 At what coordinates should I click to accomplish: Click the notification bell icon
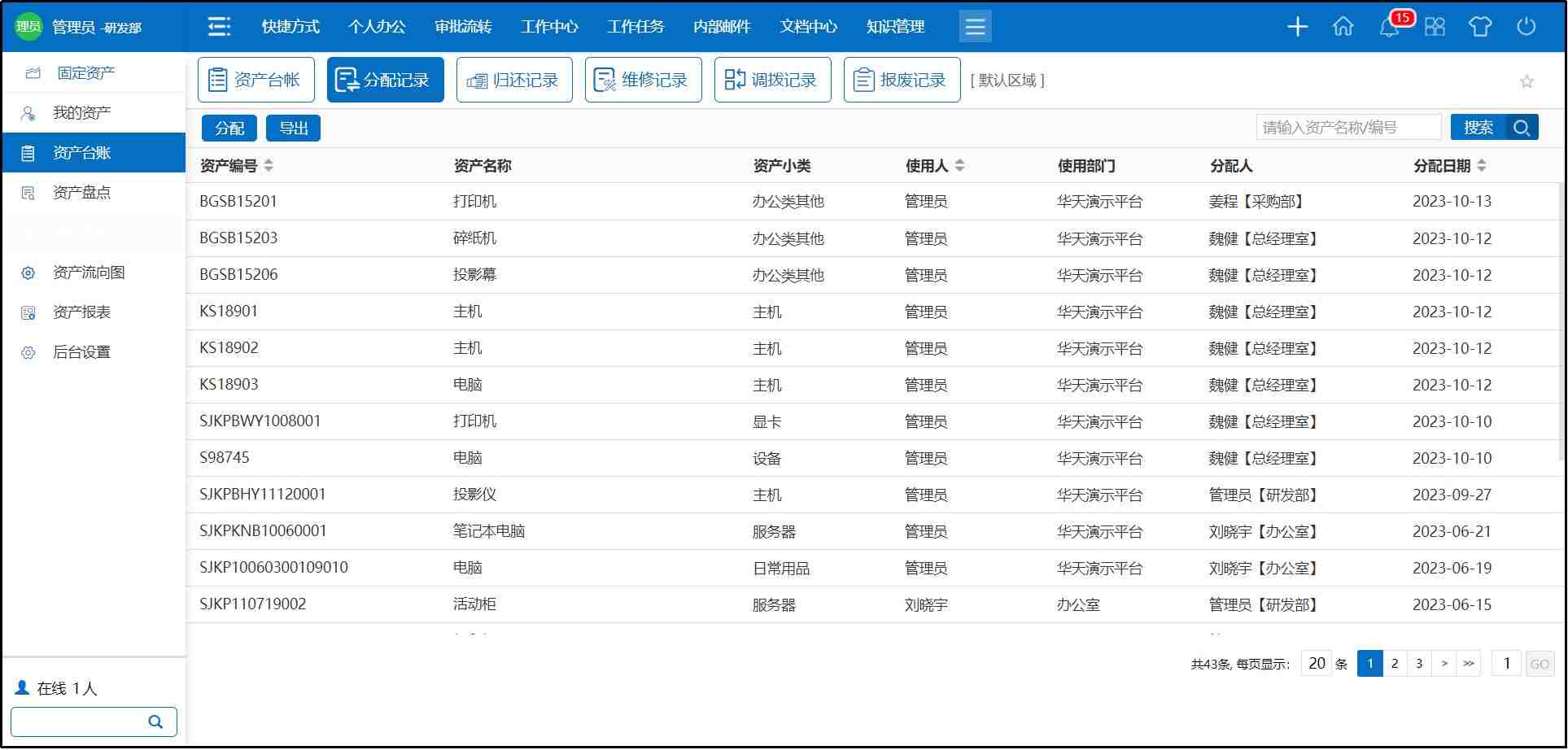point(1390,27)
